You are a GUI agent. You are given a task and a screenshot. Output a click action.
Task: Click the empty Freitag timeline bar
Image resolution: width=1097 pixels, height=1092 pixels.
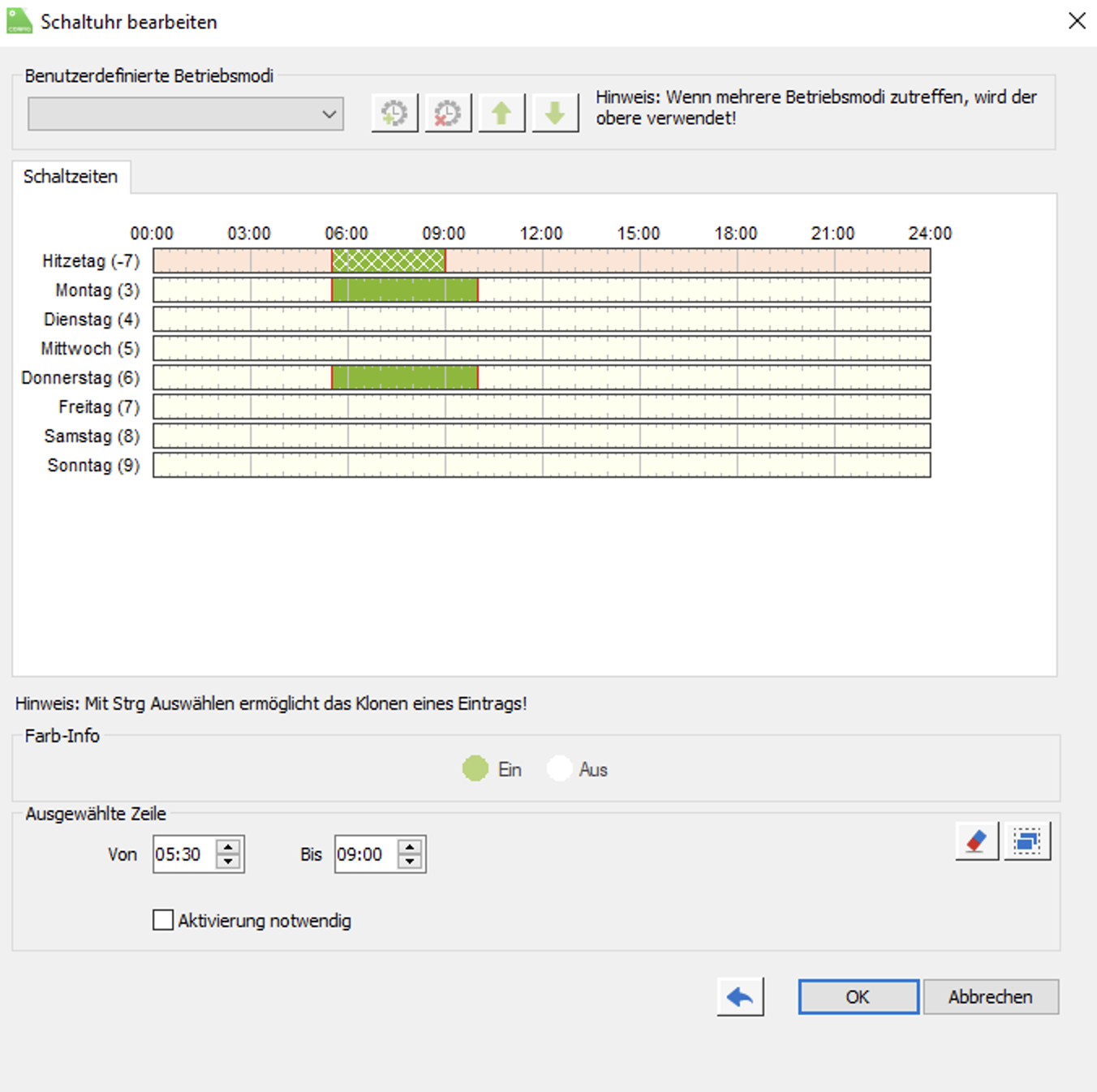pyautogui.click(x=542, y=406)
